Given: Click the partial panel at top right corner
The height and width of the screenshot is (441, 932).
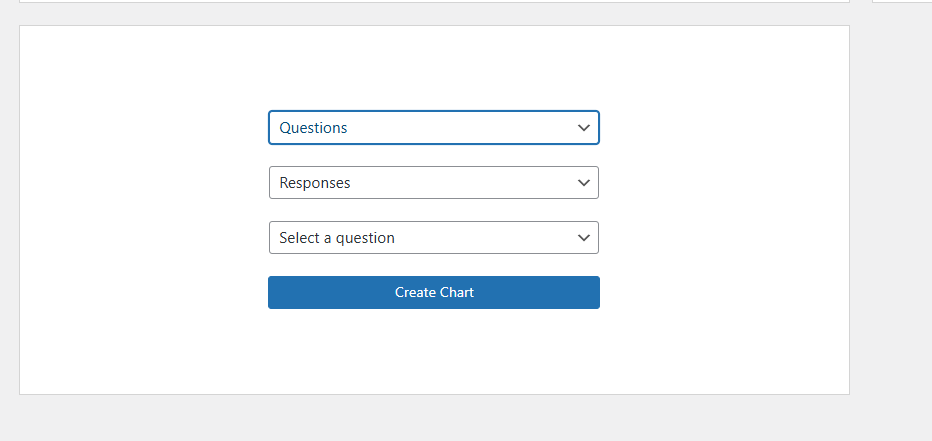Looking at the screenshot, I should click(902, 1).
